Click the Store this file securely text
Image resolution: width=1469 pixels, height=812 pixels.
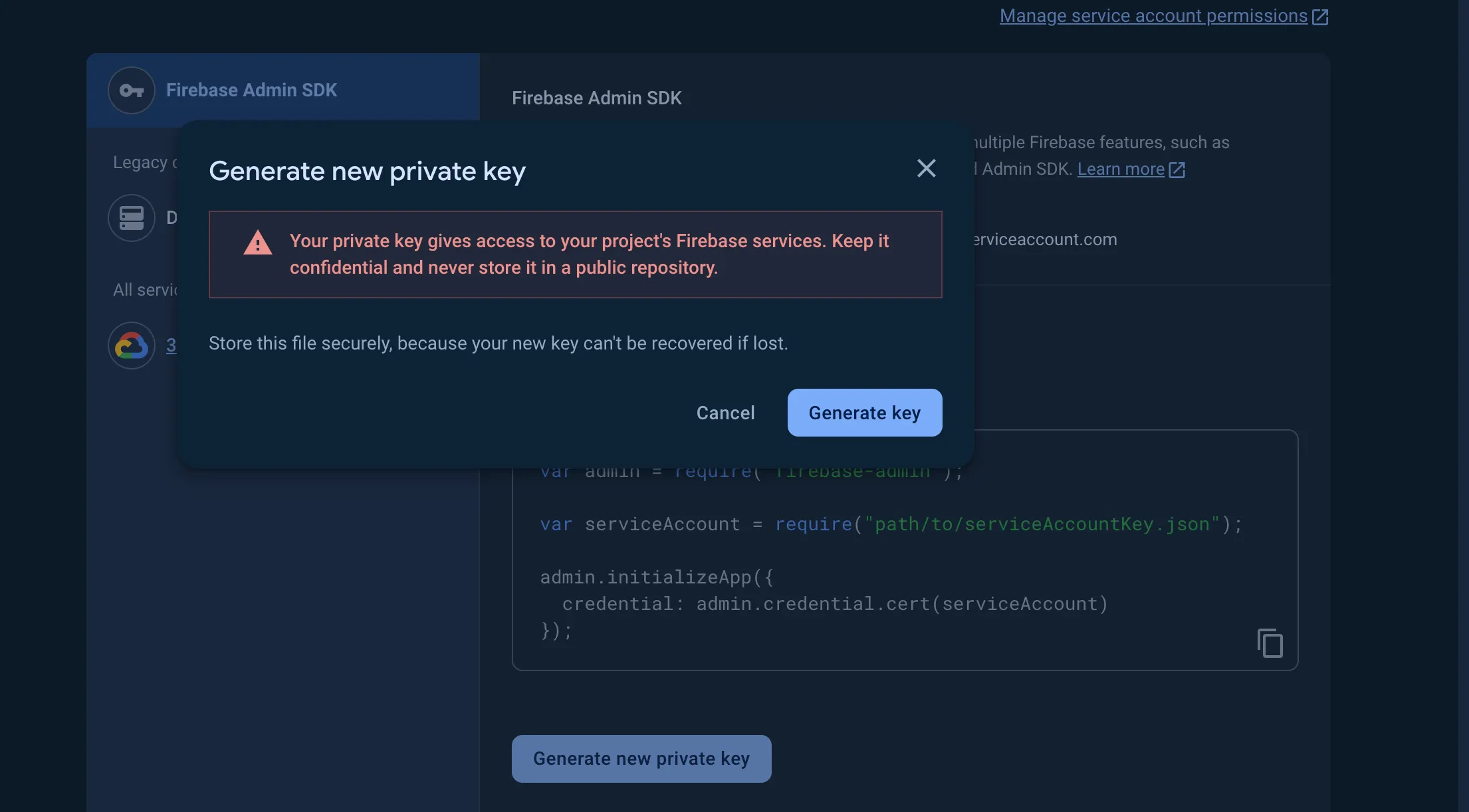coord(498,344)
